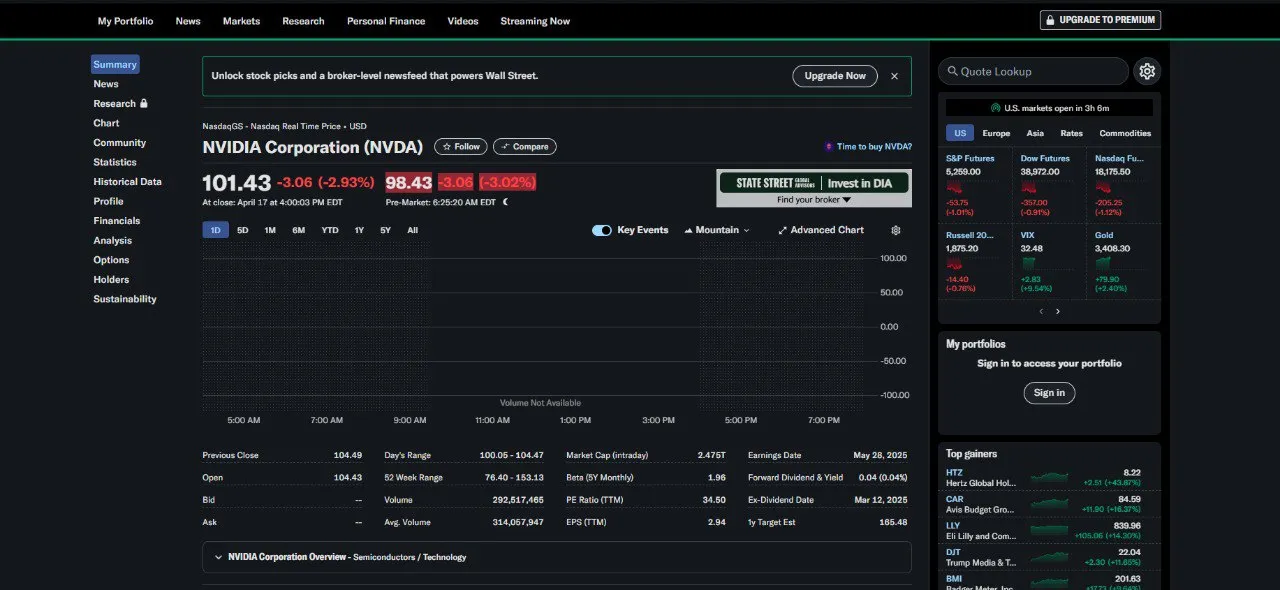The height and width of the screenshot is (590, 1280).
Task: Switch markets panel to Asia tab
Action: point(1035,133)
